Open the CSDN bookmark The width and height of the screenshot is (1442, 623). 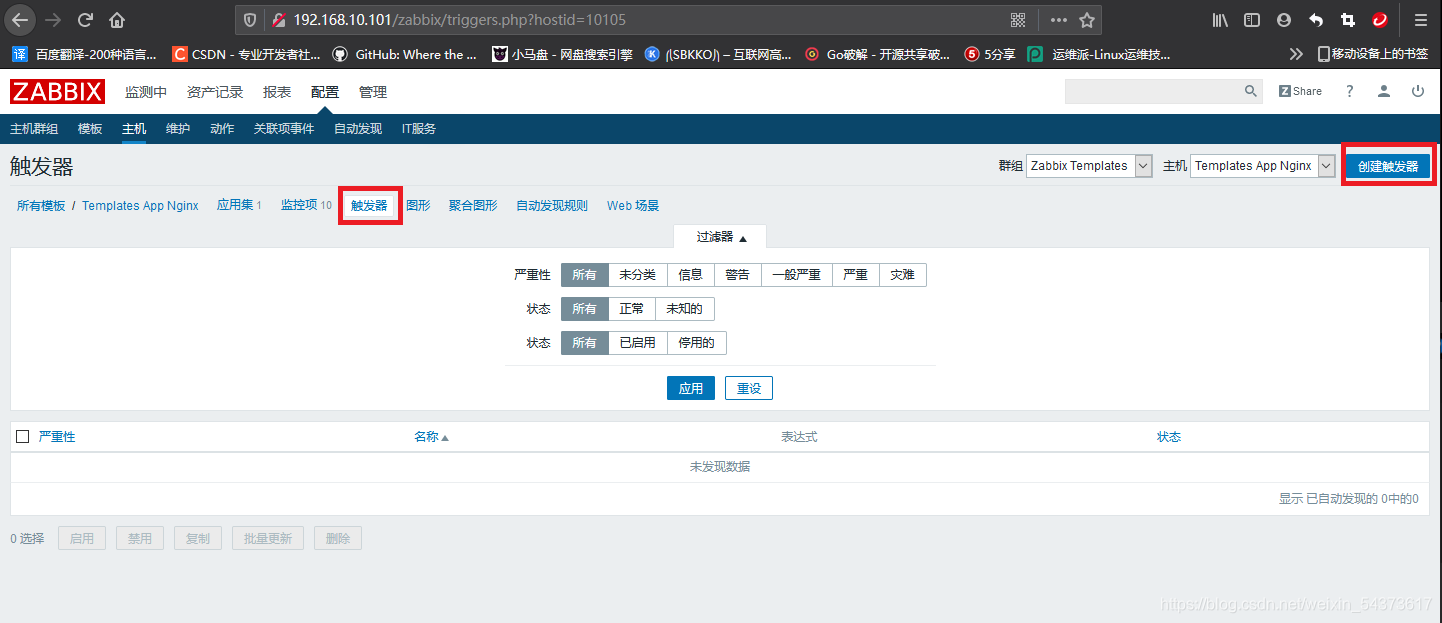[246, 54]
